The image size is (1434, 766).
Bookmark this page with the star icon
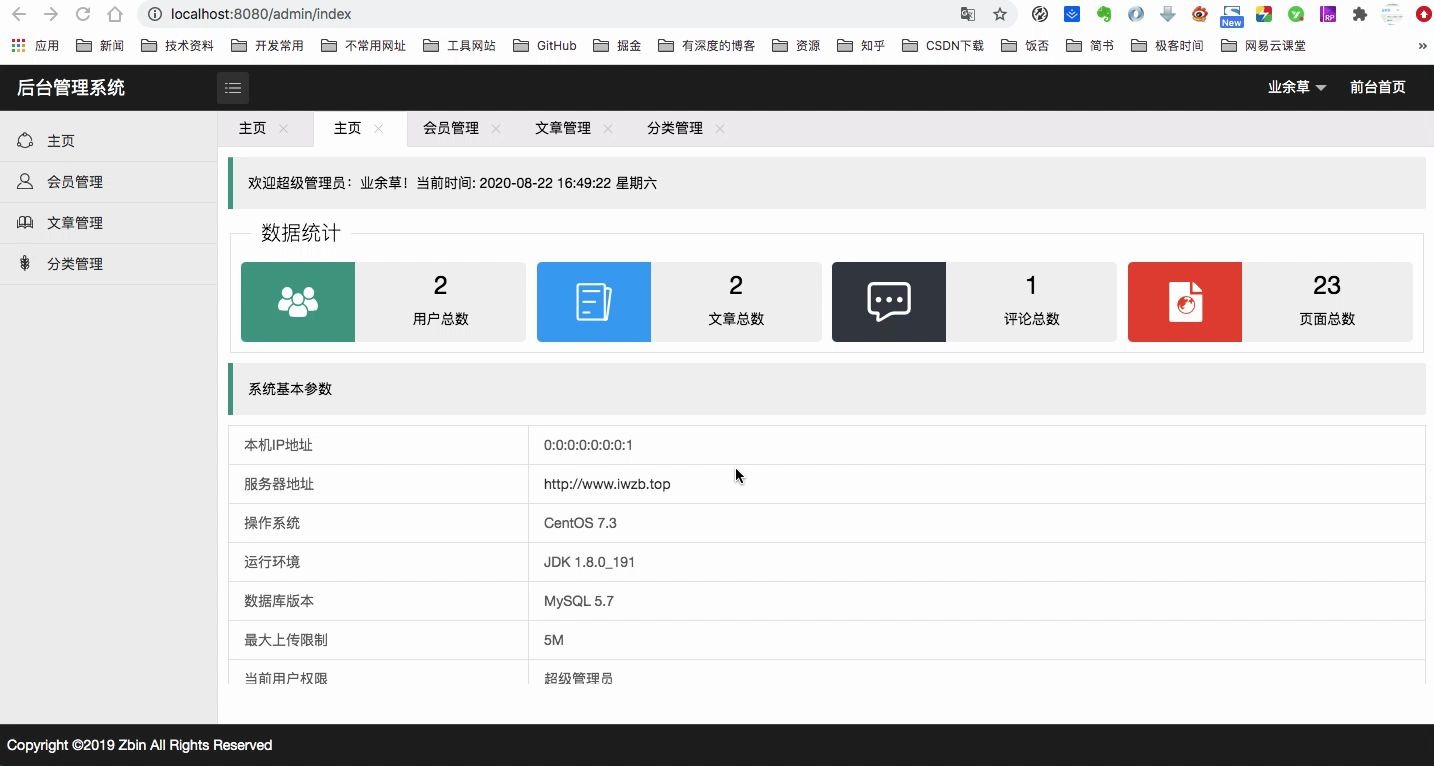click(999, 14)
